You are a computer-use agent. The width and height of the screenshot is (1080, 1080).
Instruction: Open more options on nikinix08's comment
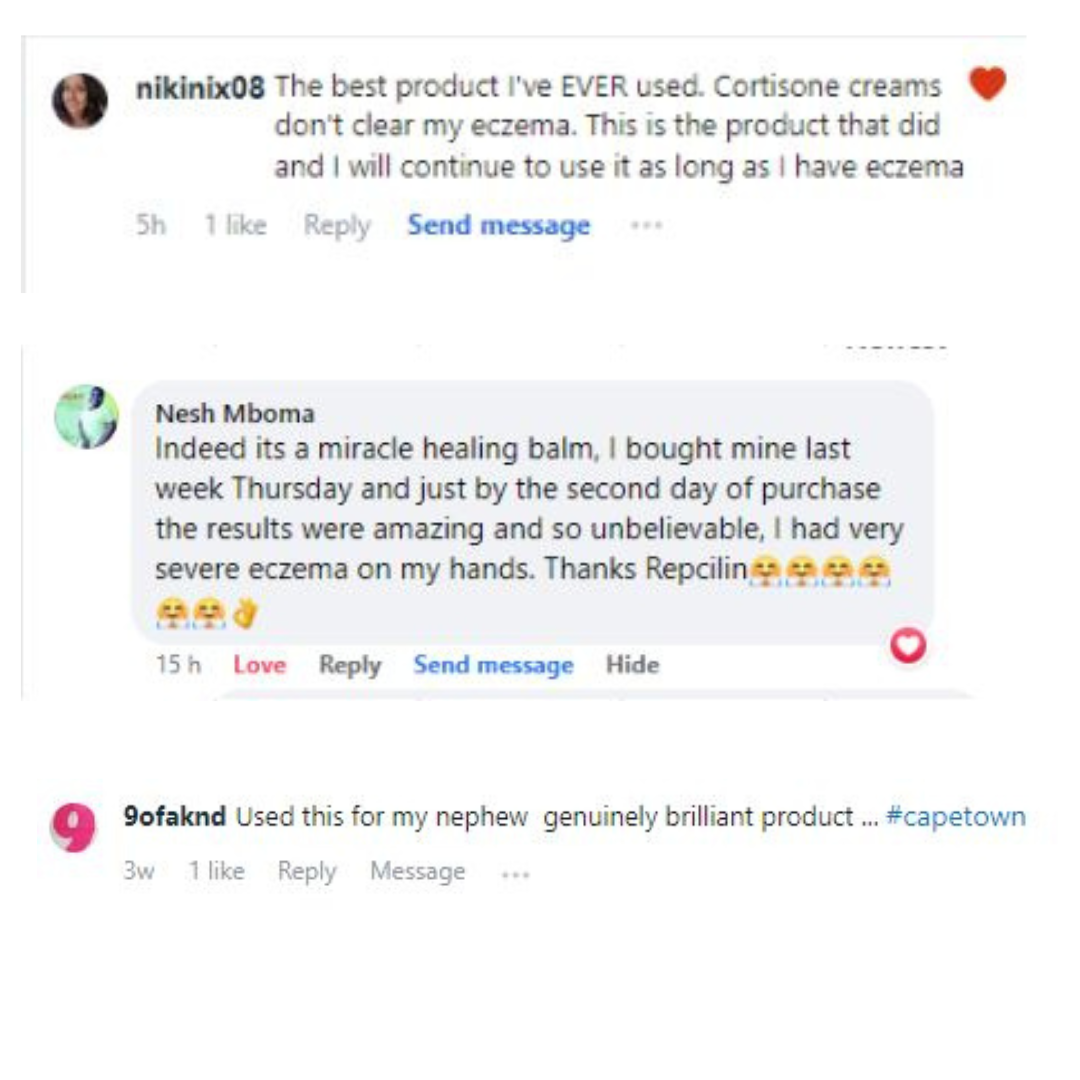(x=646, y=226)
